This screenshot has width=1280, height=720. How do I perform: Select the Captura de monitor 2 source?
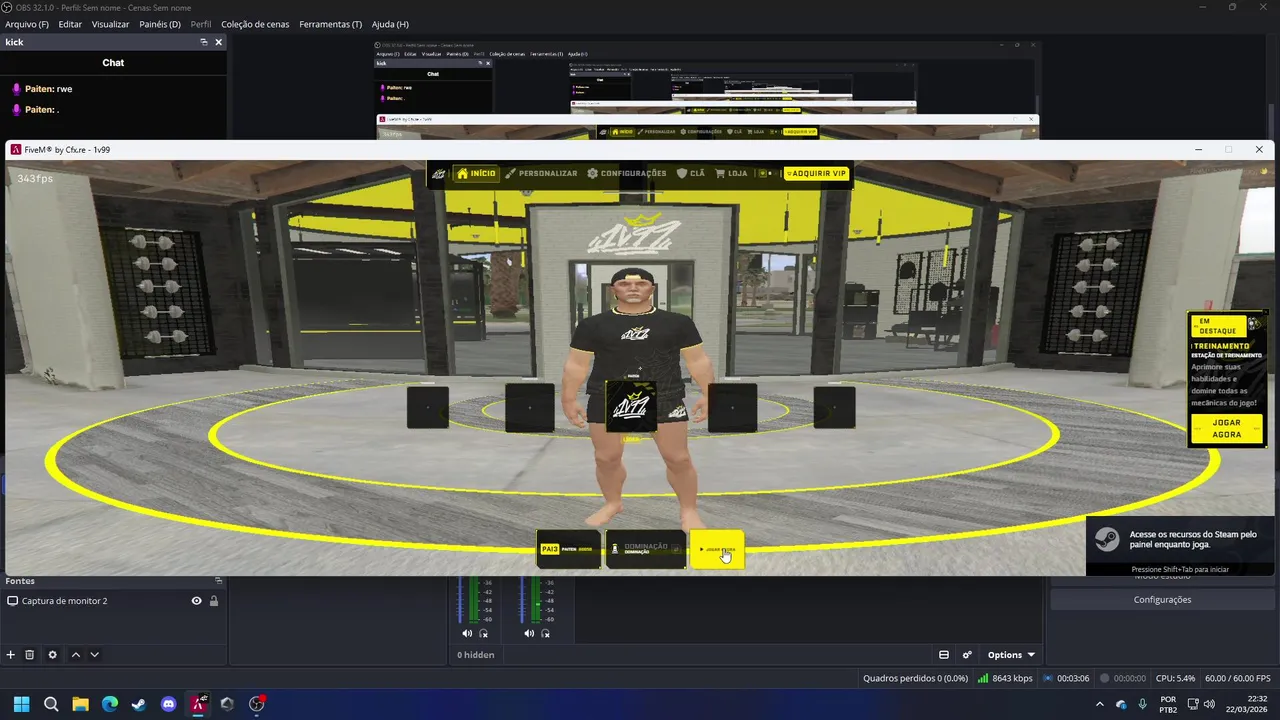coord(113,601)
